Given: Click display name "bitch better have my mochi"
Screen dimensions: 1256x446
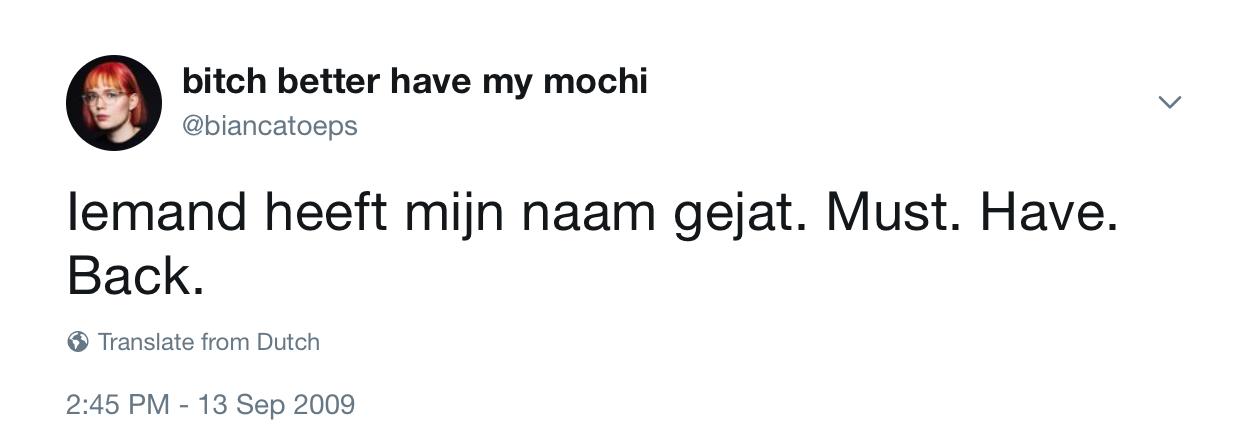Looking at the screenshot, I should [414, 82].
